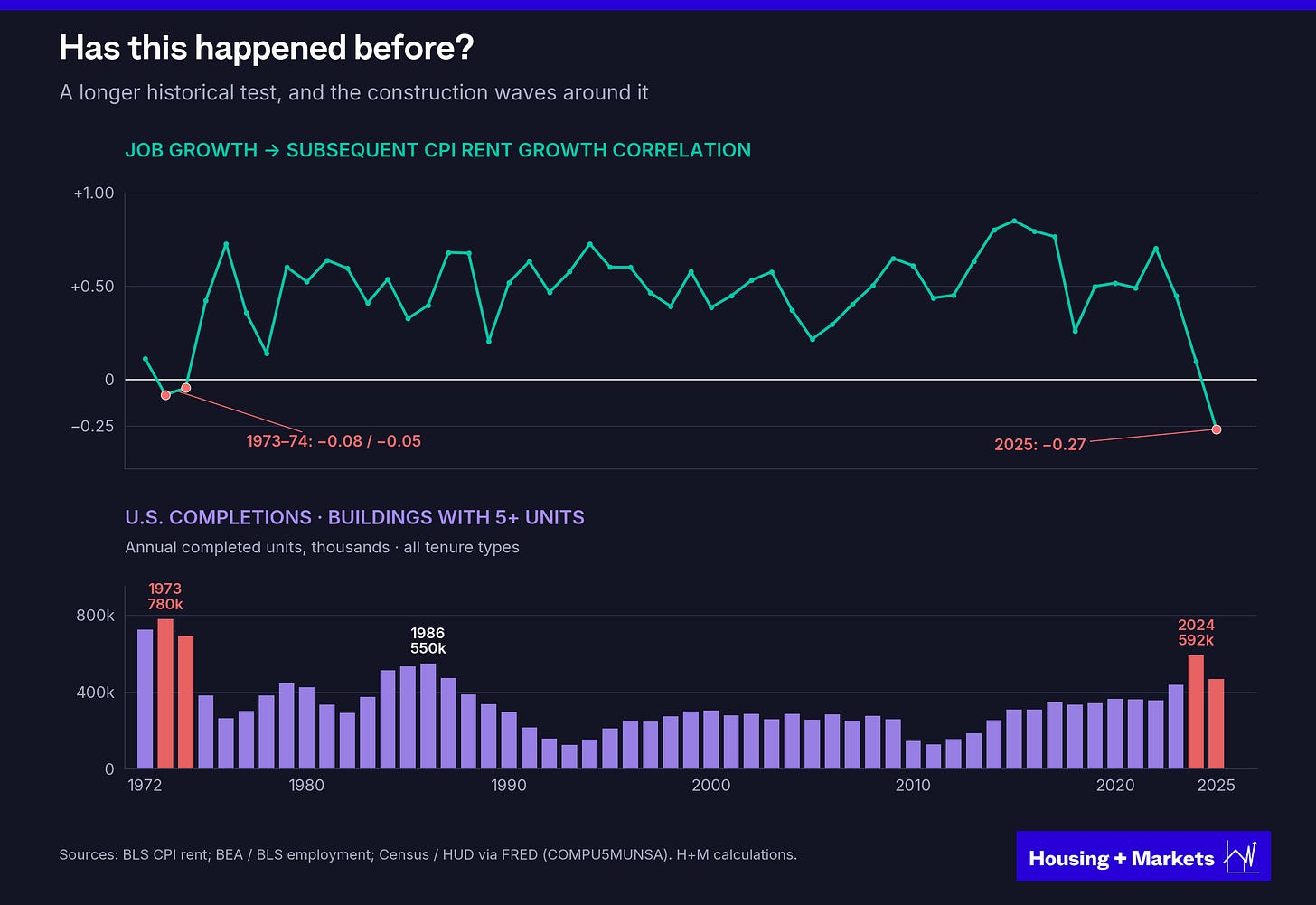
Task: Click 'Annual completed units, thousands' subtitle
Action: click(x=322, y=547)
